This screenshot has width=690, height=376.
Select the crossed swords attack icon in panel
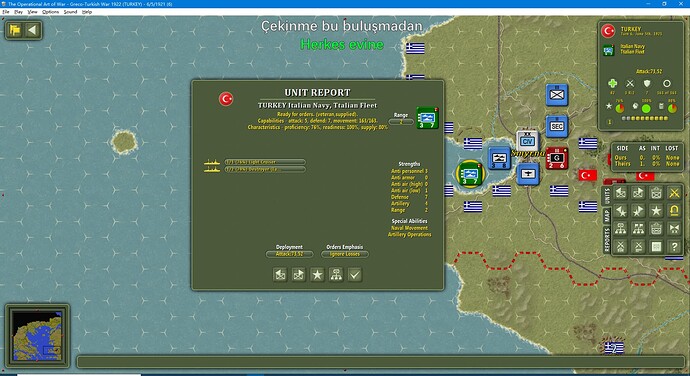[674, 192]
